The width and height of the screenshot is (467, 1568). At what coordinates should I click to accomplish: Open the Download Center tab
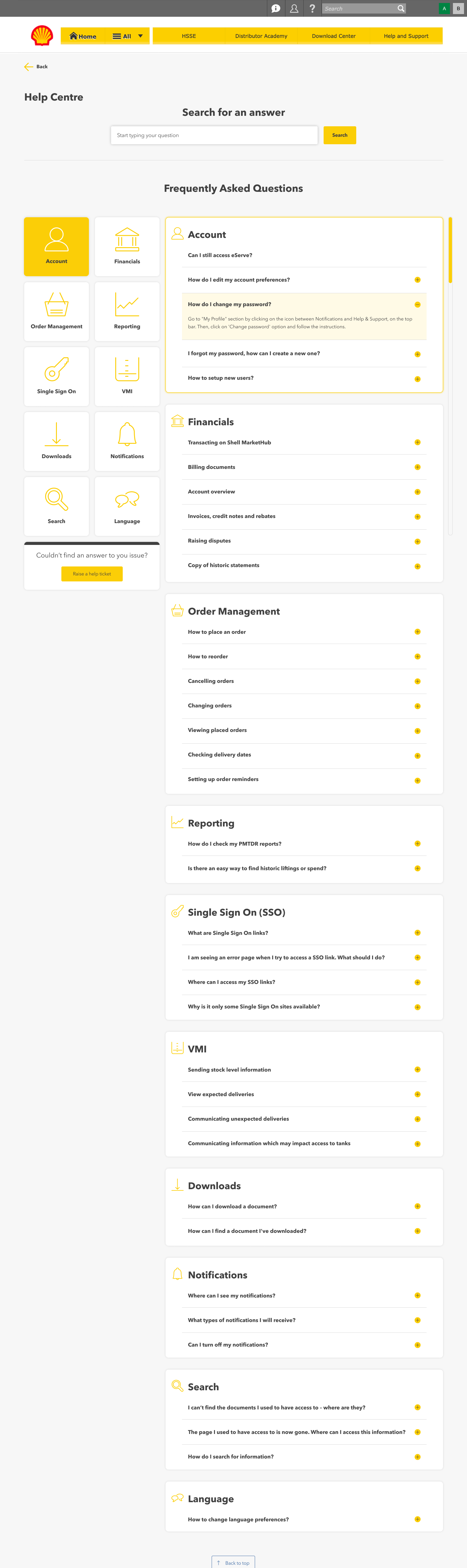click(x=334, y=36)
